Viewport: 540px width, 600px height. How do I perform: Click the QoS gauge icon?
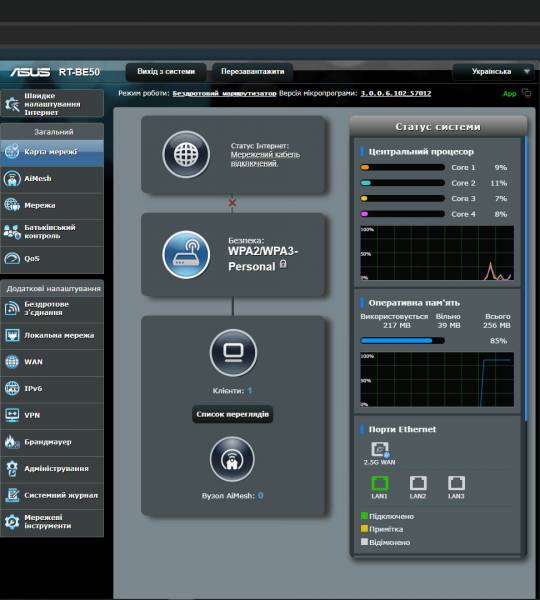[x=12, y=258]
